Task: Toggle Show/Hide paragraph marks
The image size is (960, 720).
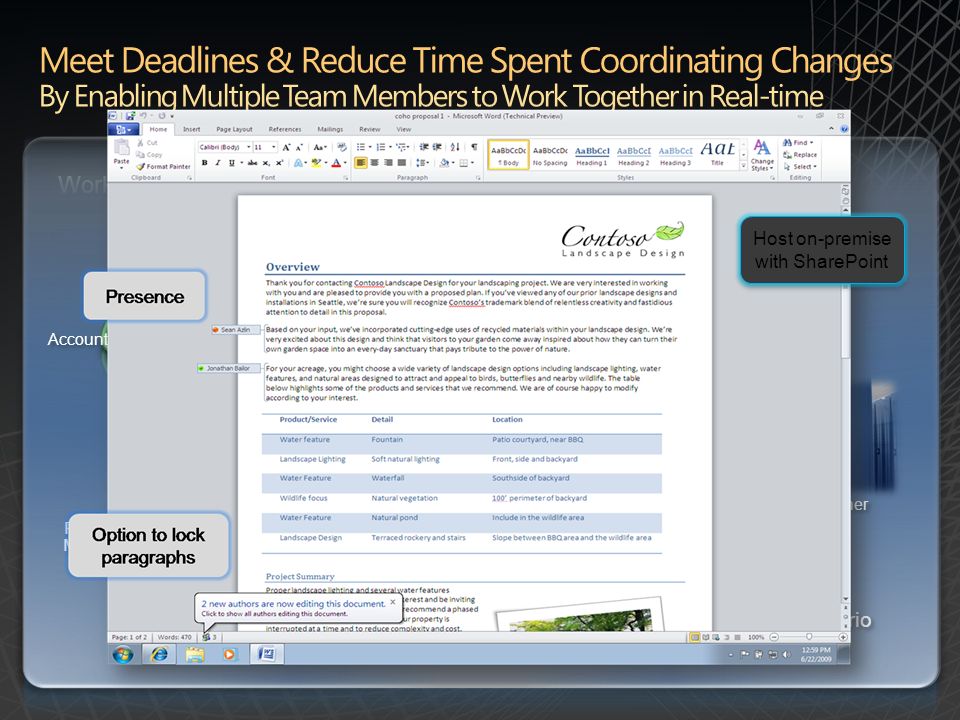Action: click(474, 147)
